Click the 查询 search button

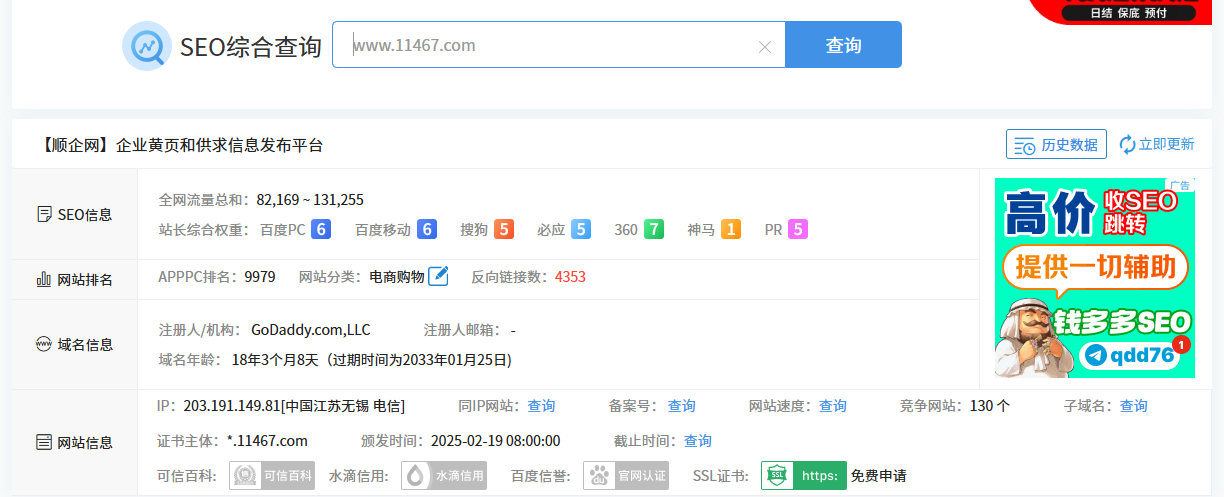tap(843, 45)
